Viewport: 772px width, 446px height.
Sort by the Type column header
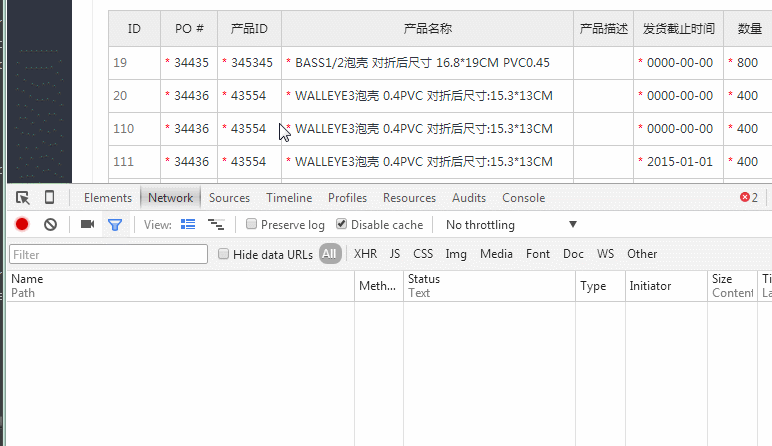pyautogui.click(x=601, y=286)
